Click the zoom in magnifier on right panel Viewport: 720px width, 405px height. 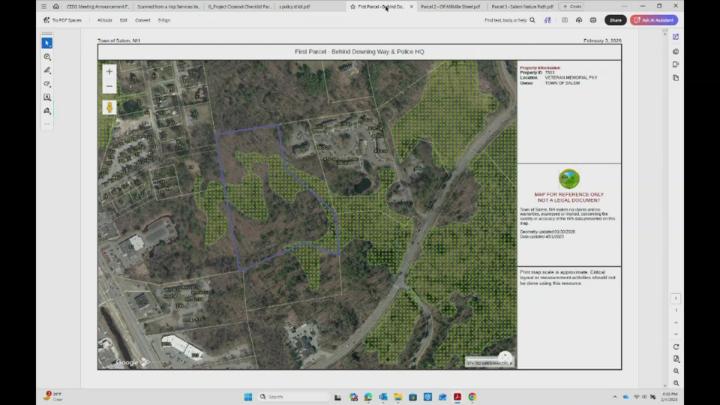click(x=677, y=371)
